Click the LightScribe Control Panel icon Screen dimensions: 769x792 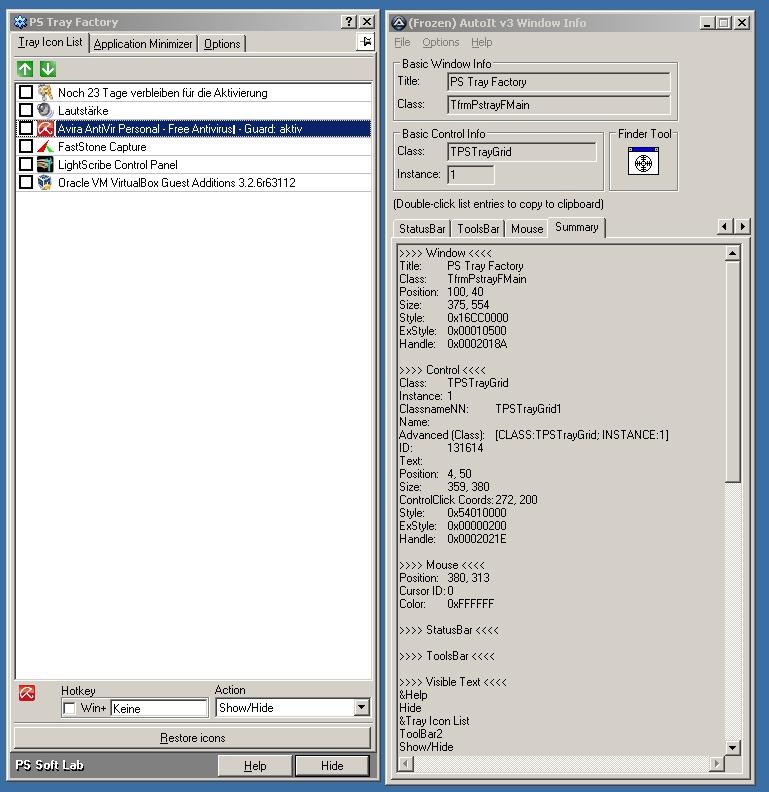[45, 165]
